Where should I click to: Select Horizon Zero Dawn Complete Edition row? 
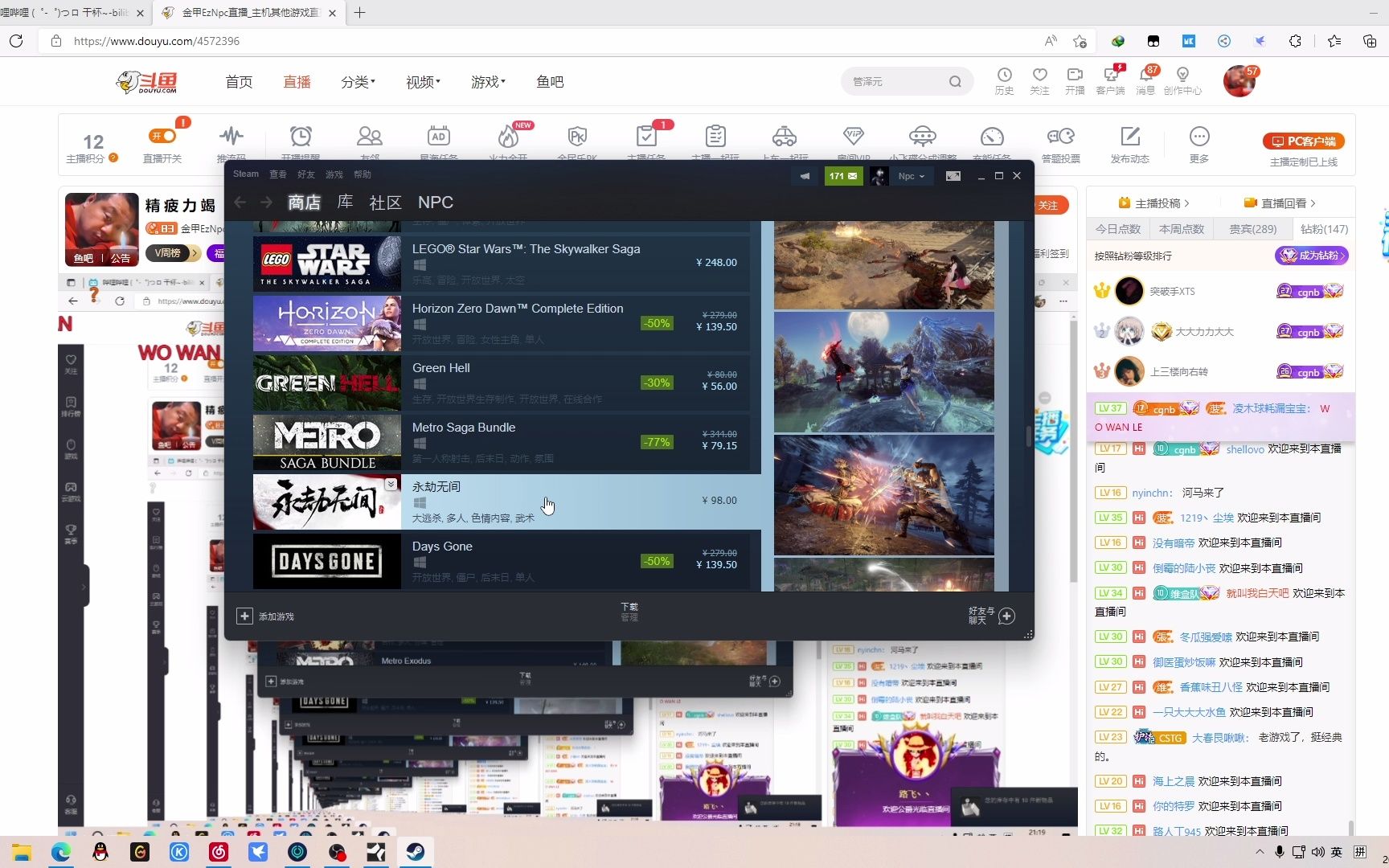point(502,323)
